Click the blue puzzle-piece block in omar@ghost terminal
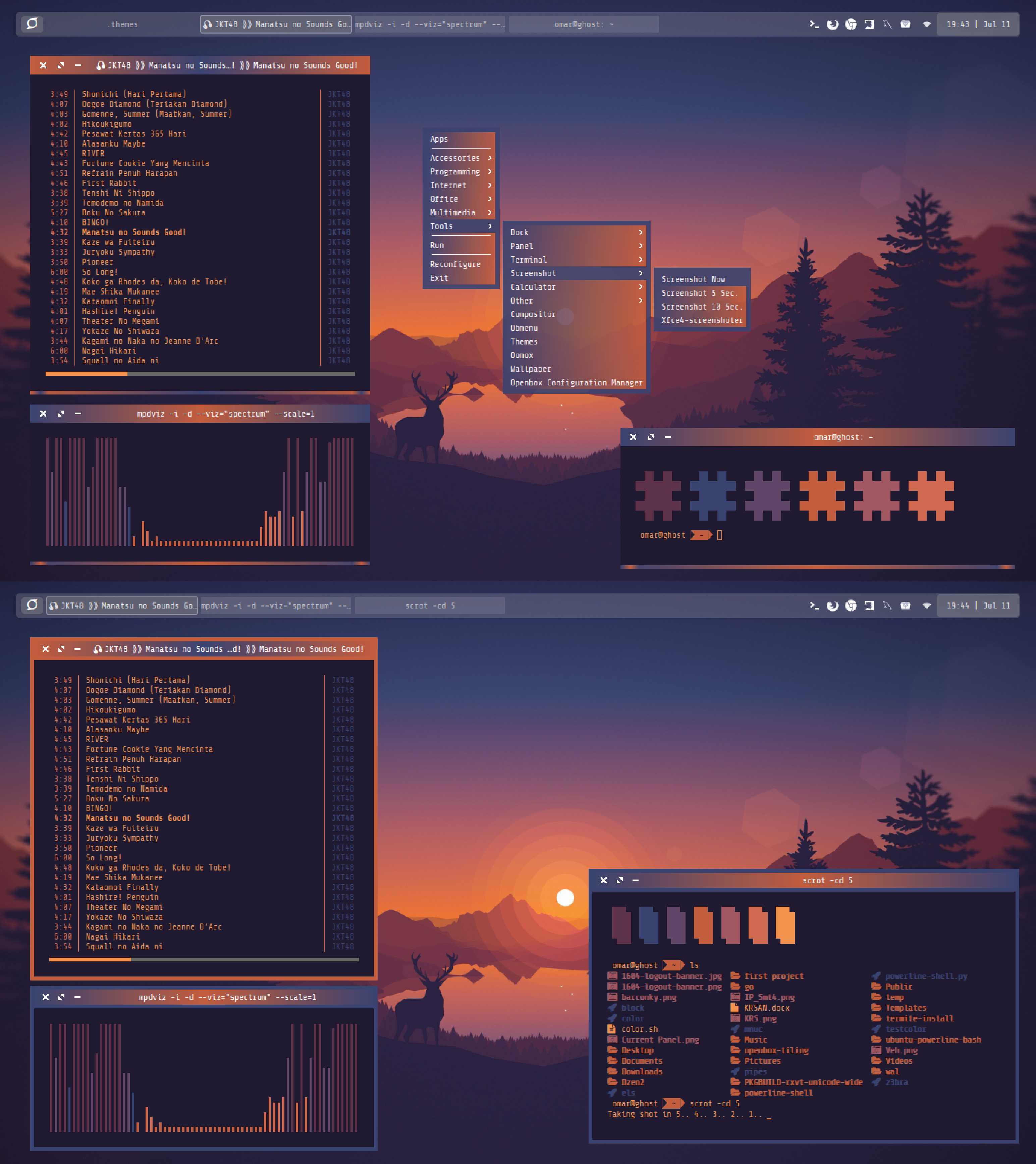The height and width of the screenshot is (1164, 1036). (x=713, y=495)
